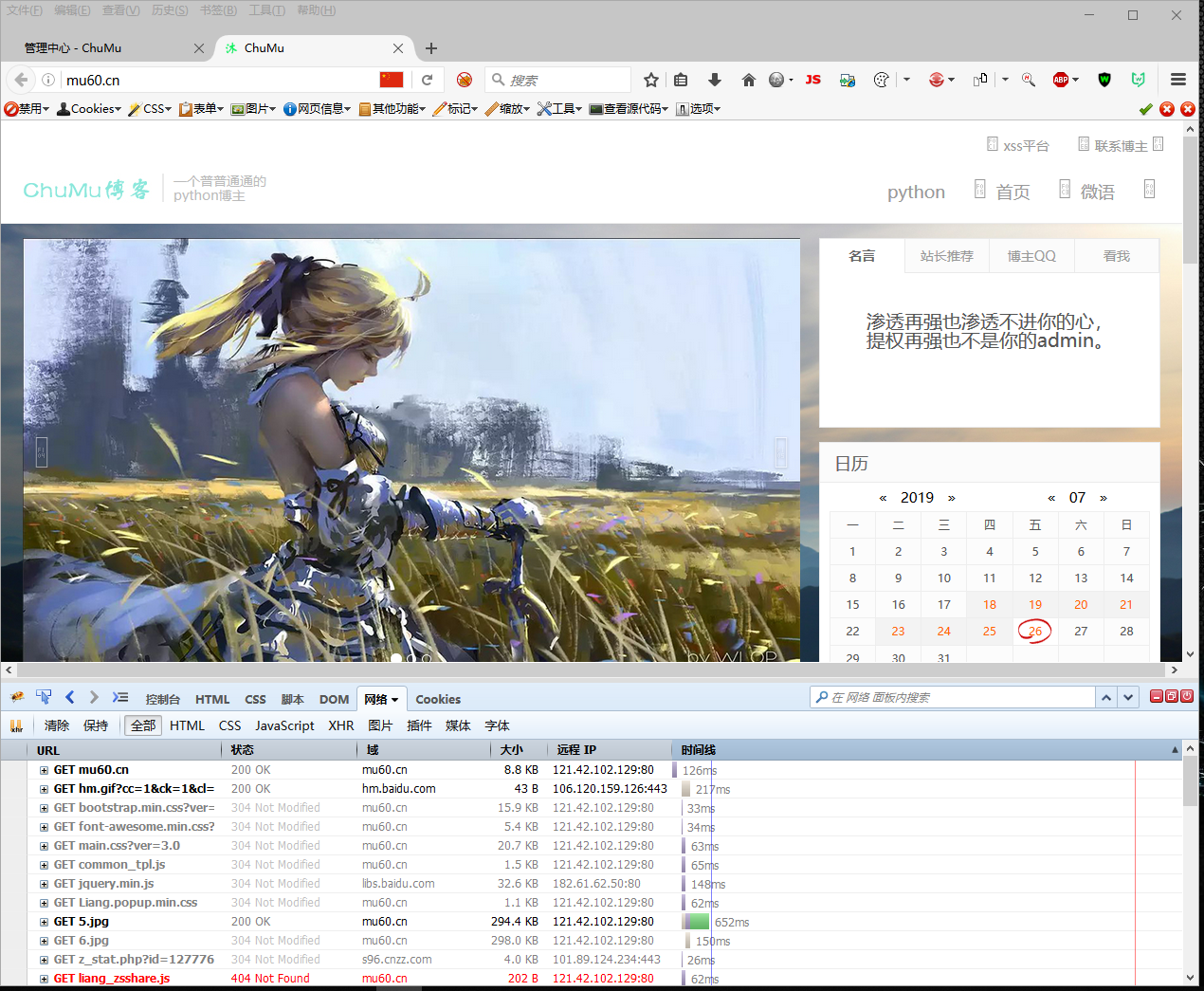Switch to the Firebug Cookies tab
The width and height of the screenshot is (1204, 991).
tap(438, 699)
